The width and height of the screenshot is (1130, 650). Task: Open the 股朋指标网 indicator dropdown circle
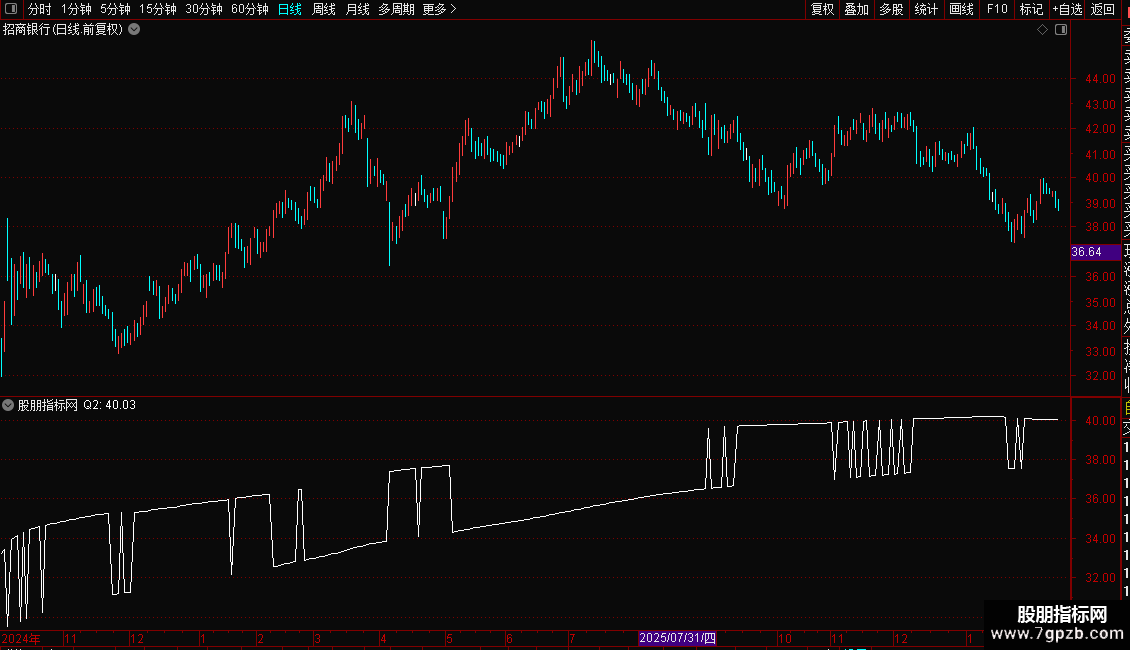coord(8,405)
